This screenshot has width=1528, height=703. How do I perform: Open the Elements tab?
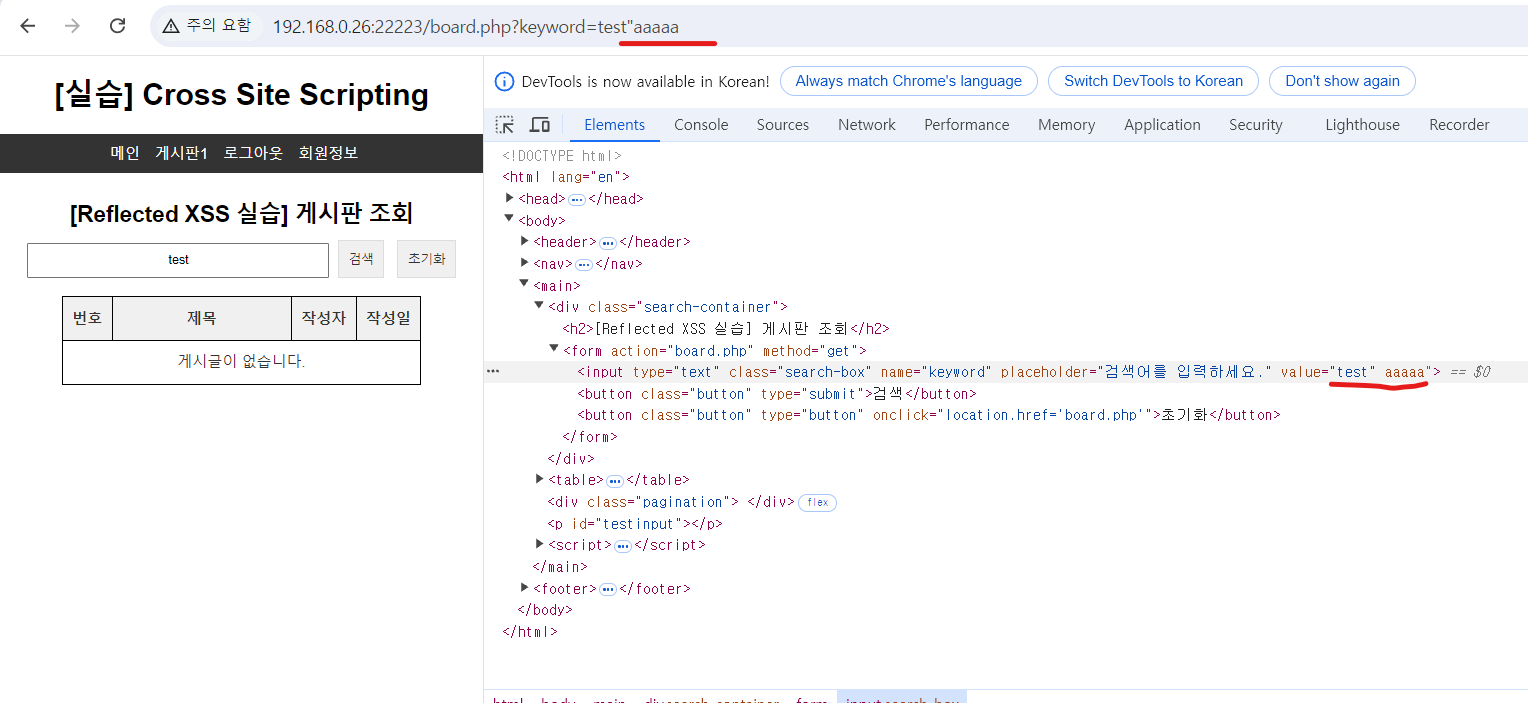614,125
